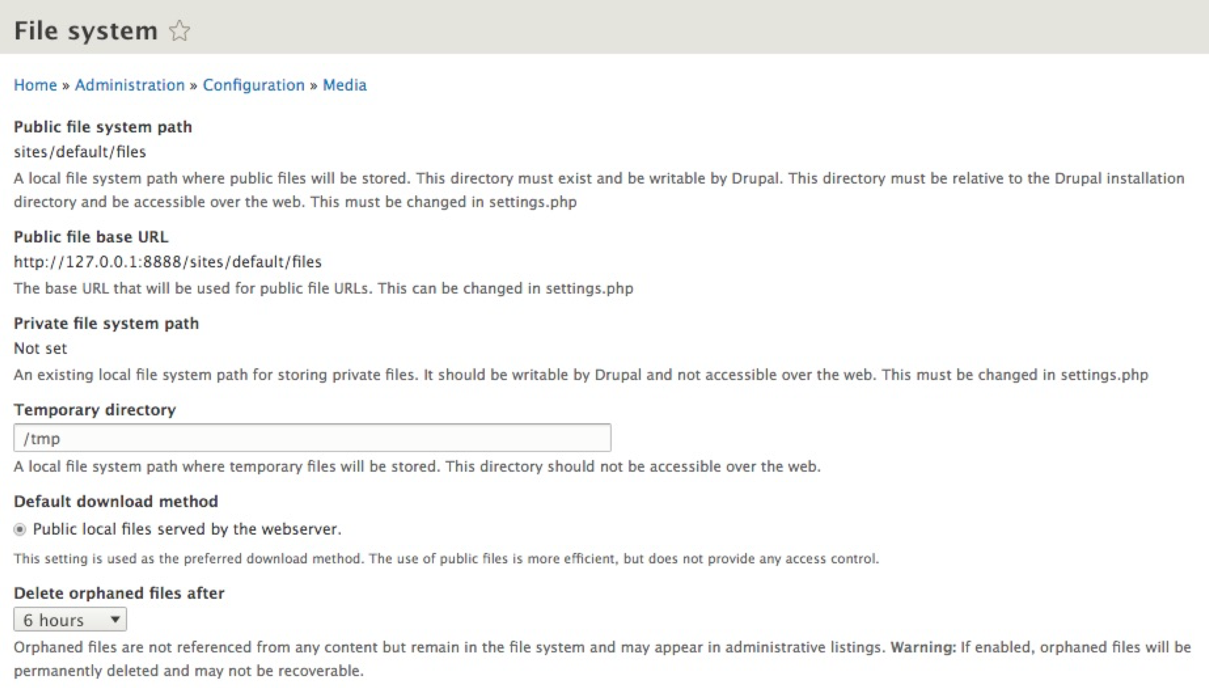Click the Private file system path label

[x=106, y=323]
